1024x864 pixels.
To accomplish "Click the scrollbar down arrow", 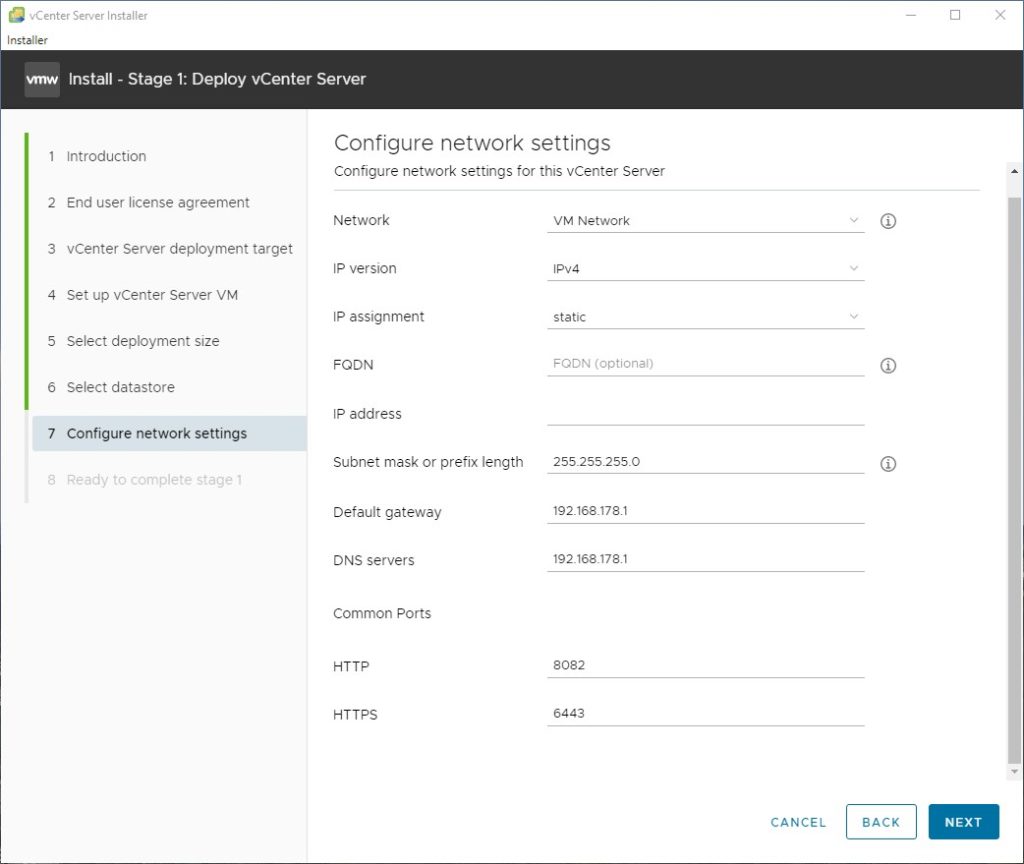I will click(1014, 771).
